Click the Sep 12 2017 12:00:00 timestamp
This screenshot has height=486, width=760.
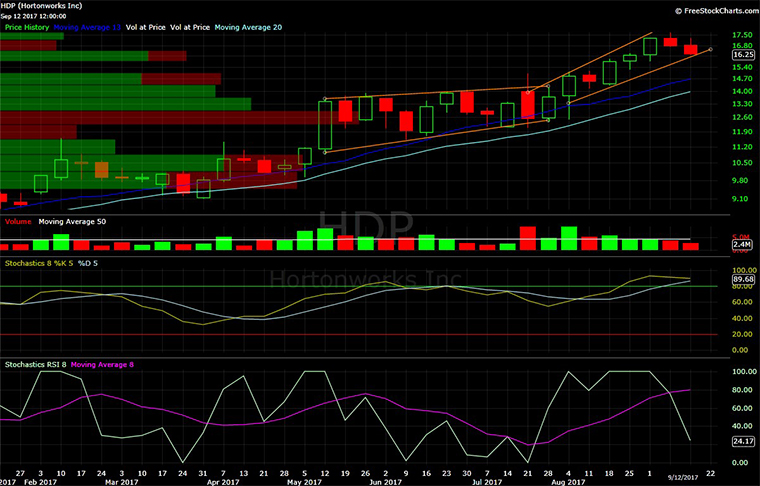(x=33, y=16)
